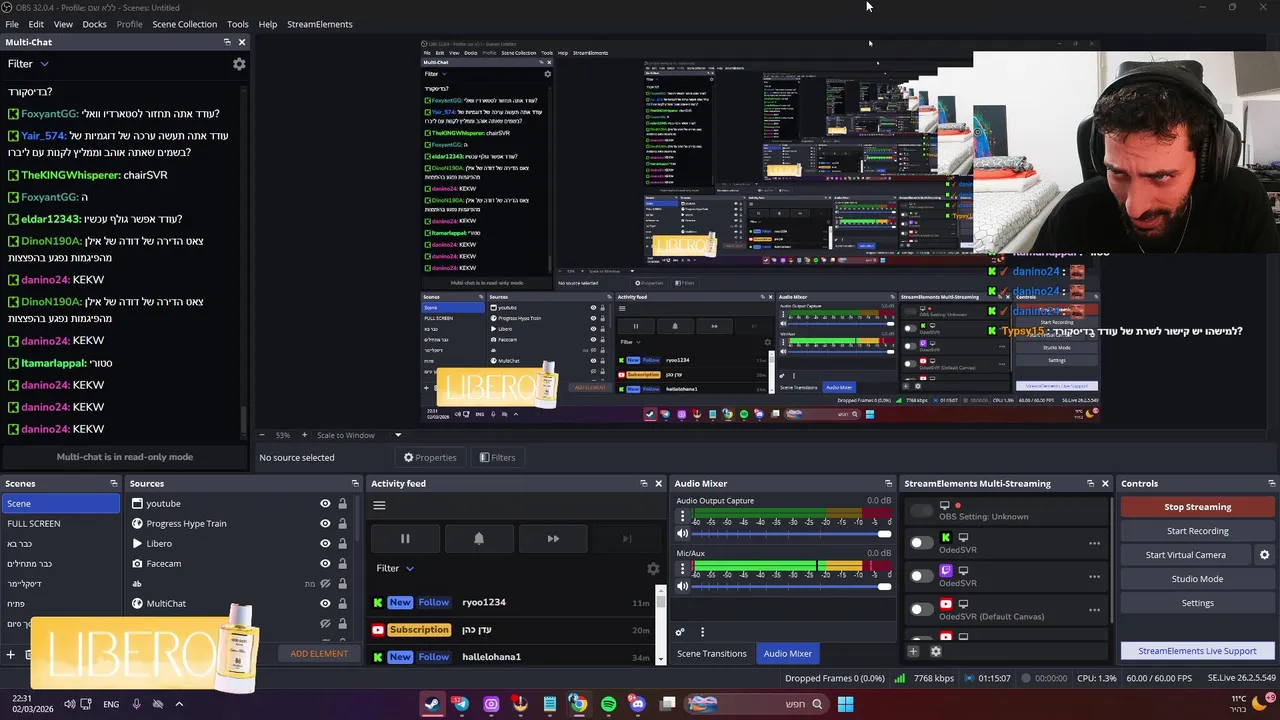Open the Tools menu
This screenshot has width=1280, height=720.
pos(238,24)
